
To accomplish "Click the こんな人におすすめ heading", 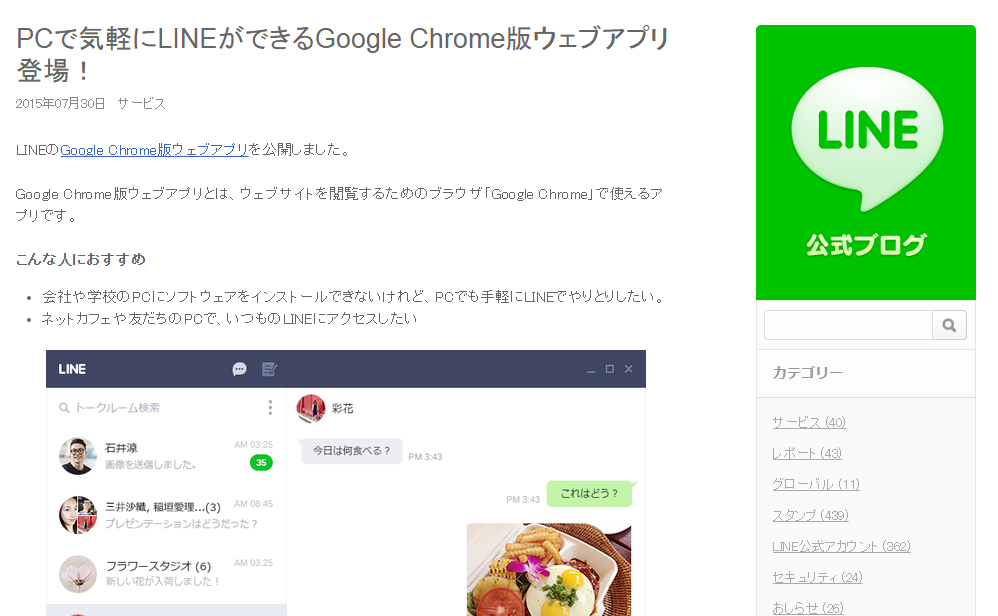I will 81,259.
